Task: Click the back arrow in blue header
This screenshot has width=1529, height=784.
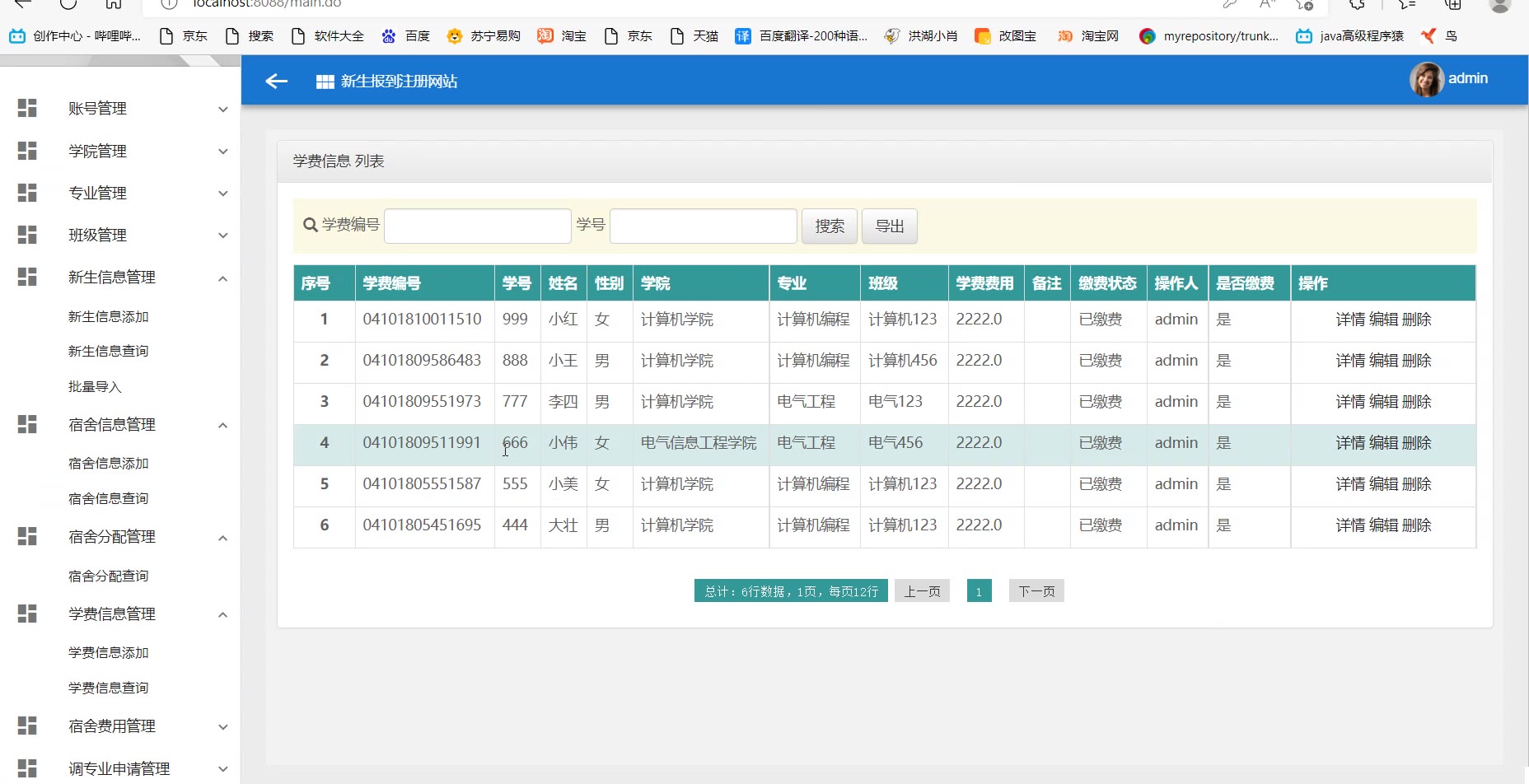Action: tap(276, 81)
